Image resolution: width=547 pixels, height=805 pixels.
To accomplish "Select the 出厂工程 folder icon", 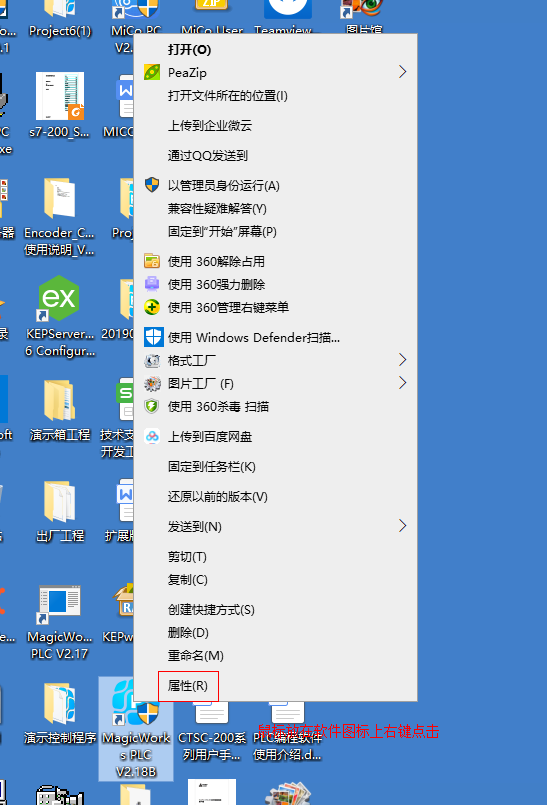I will (60, 501).
